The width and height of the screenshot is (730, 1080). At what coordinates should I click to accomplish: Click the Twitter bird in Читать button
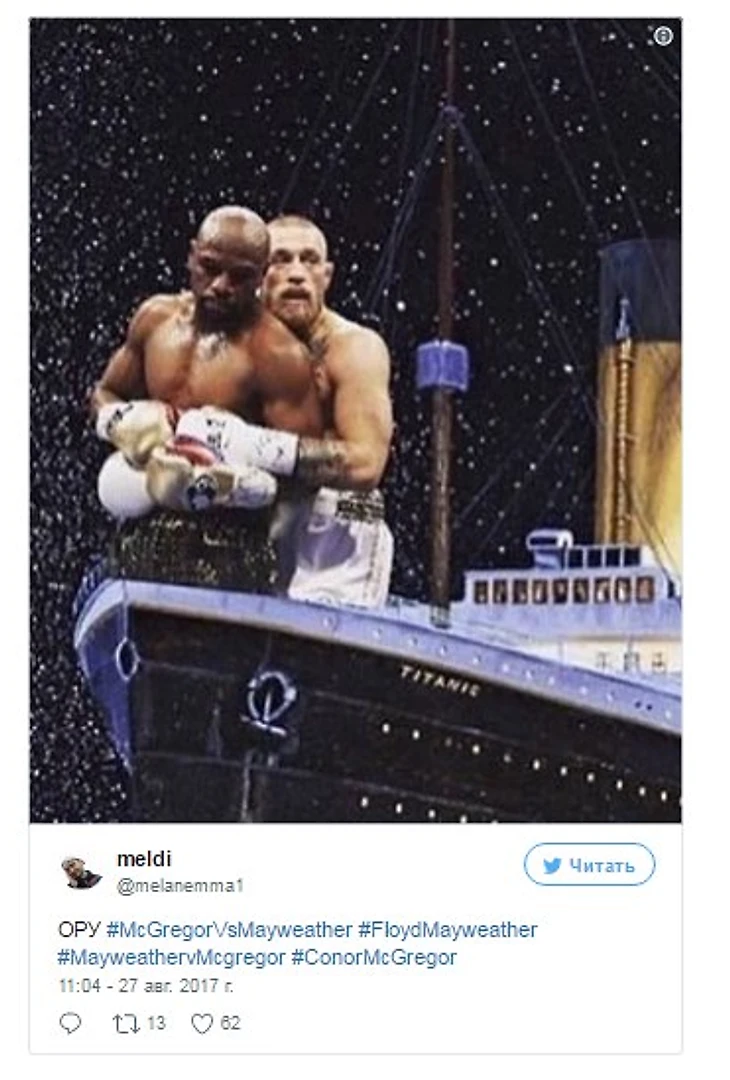(552, 866)
